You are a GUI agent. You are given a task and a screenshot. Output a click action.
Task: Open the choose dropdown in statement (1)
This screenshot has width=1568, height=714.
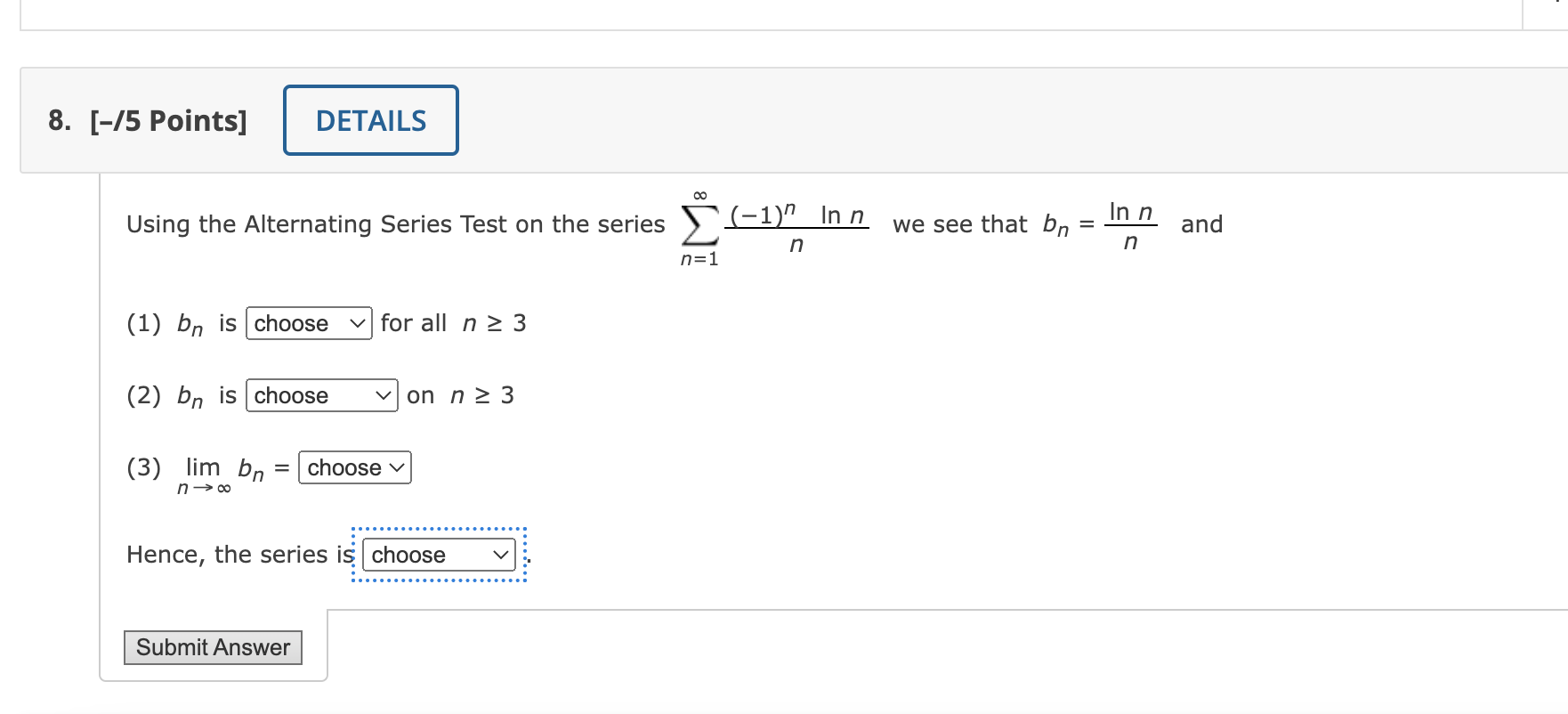(308, 323)
